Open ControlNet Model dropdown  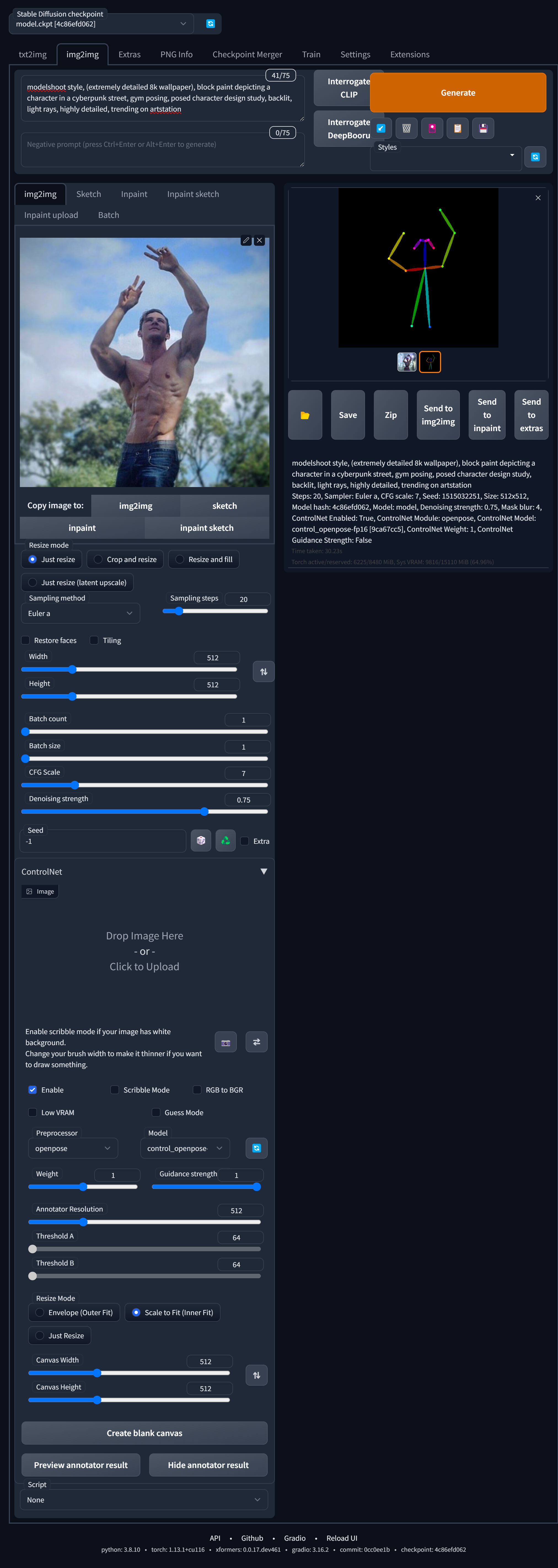[x=185, y=1148]
